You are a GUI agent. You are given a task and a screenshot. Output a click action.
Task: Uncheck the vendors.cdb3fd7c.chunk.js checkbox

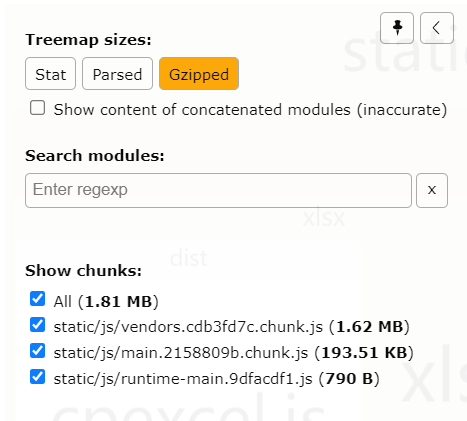pyautogui.click(x=37, y=325)
